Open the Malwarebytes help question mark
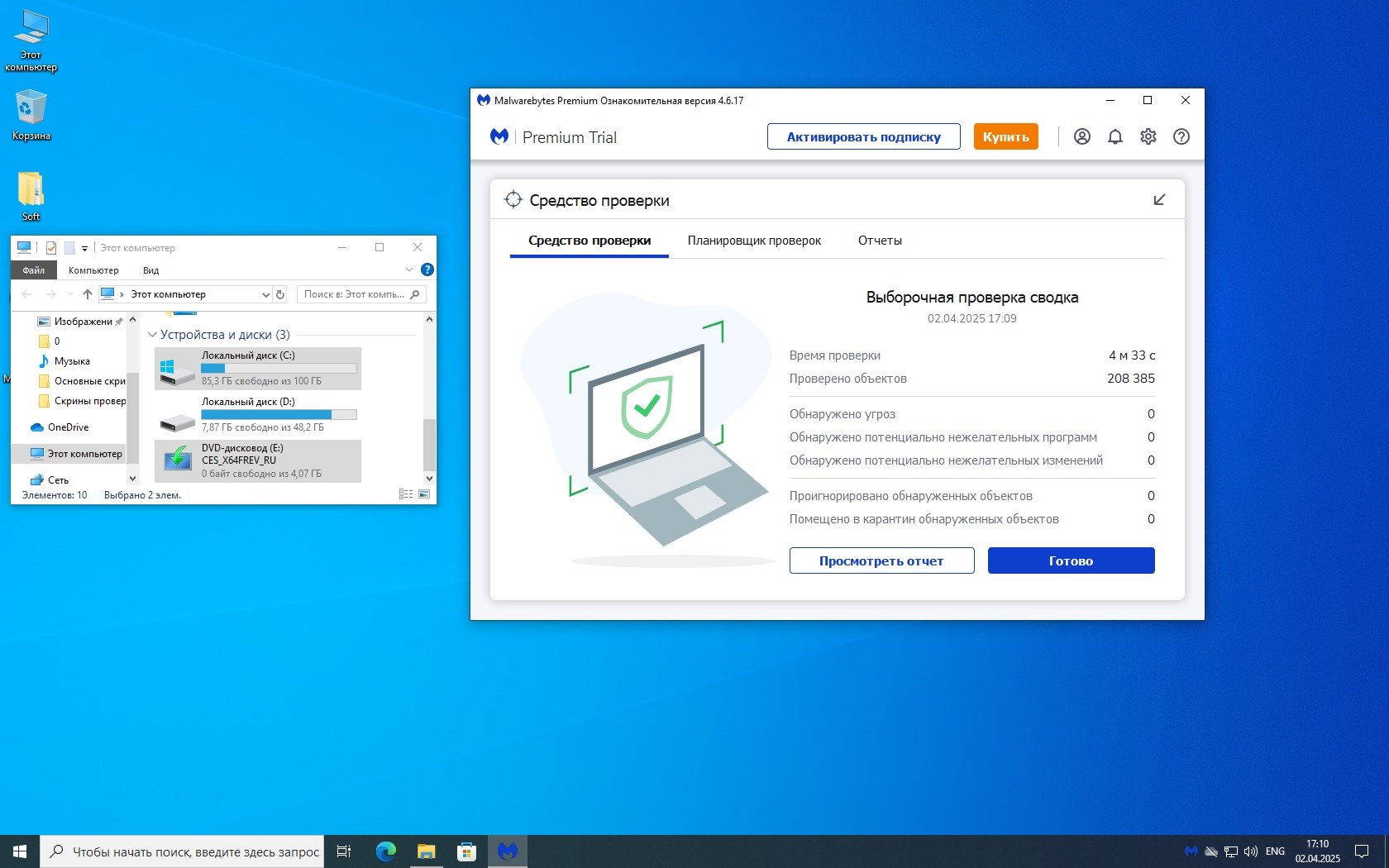This screenshot has width=1389, height=868. [x=1181, y=137]
